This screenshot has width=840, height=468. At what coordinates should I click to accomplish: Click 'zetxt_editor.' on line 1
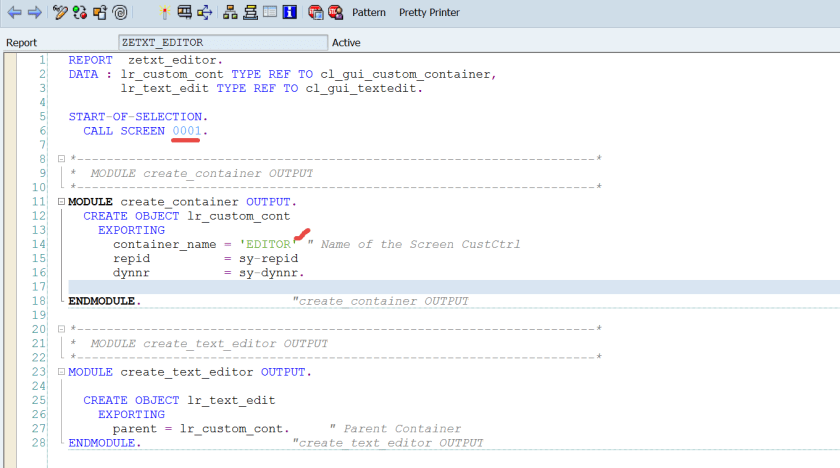tap(175, 61)
